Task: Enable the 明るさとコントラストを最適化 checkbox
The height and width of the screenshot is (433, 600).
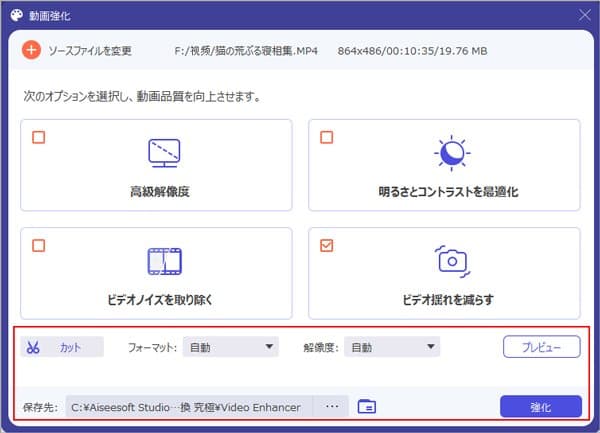Action: (x=326, y=137)
